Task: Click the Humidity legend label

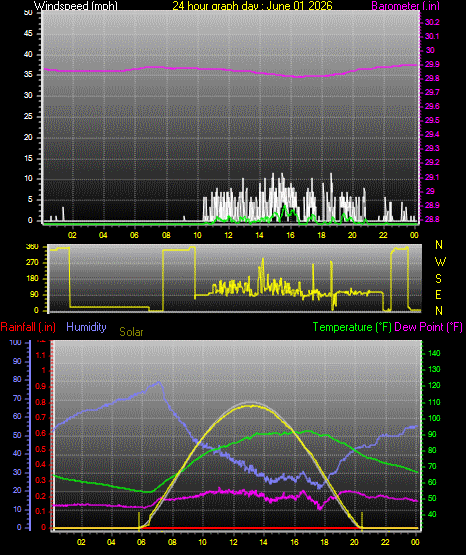Action: (x=86, y=327)
